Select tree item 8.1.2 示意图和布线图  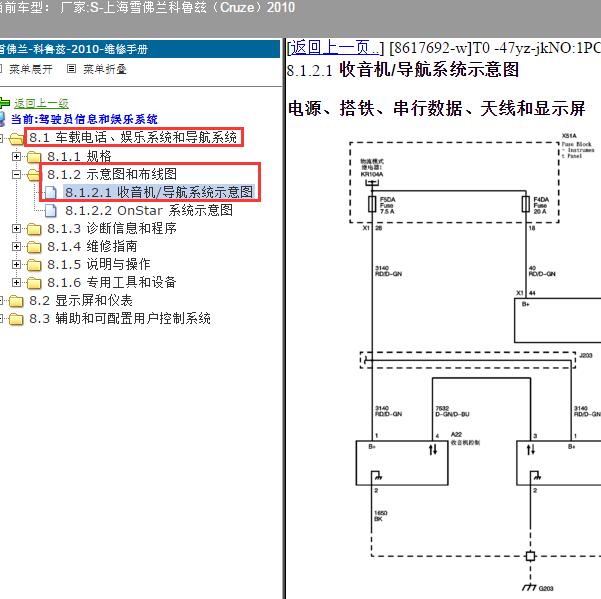coord(112,174)
